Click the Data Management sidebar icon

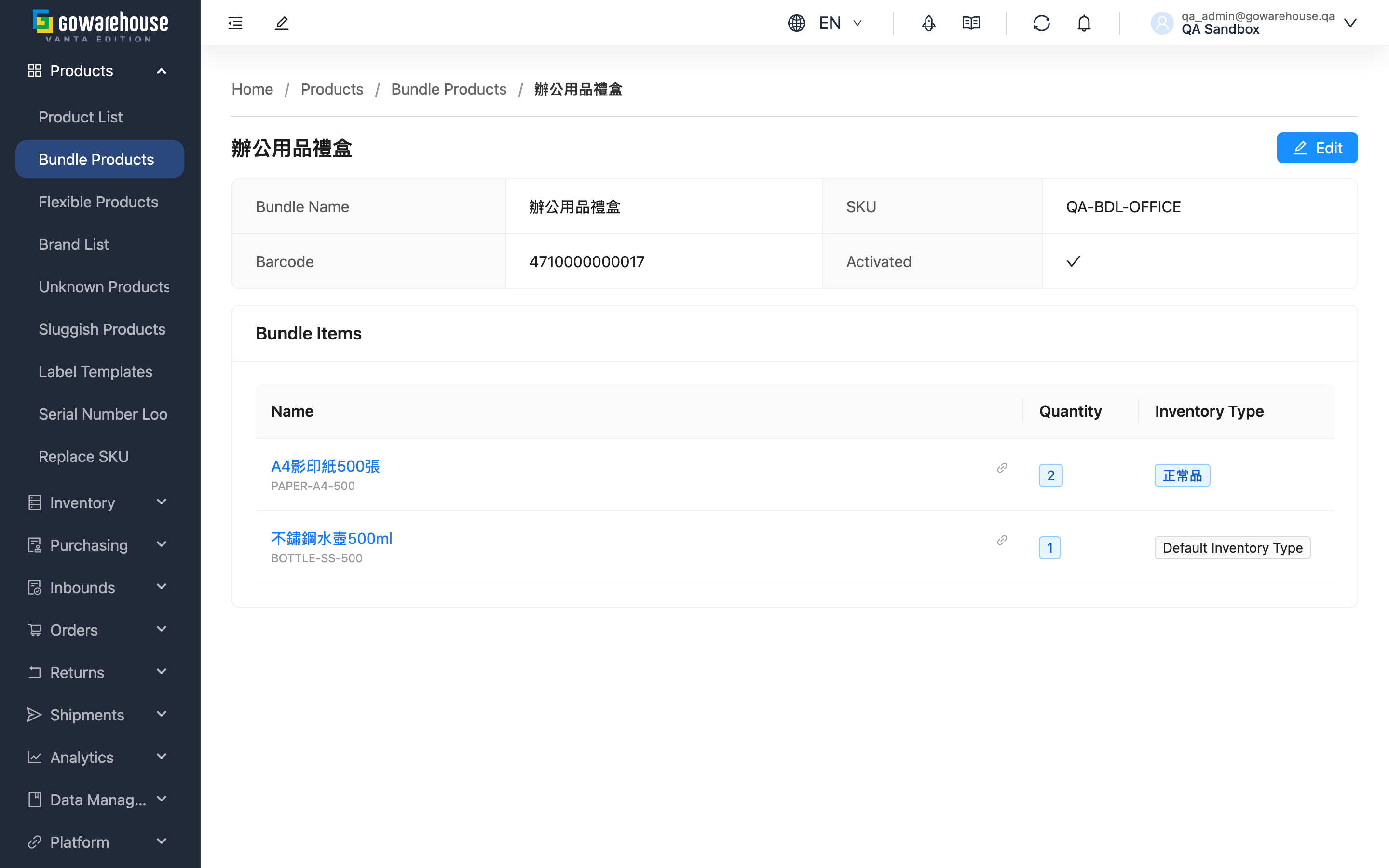pyautogui.click(x=34, y=800)
